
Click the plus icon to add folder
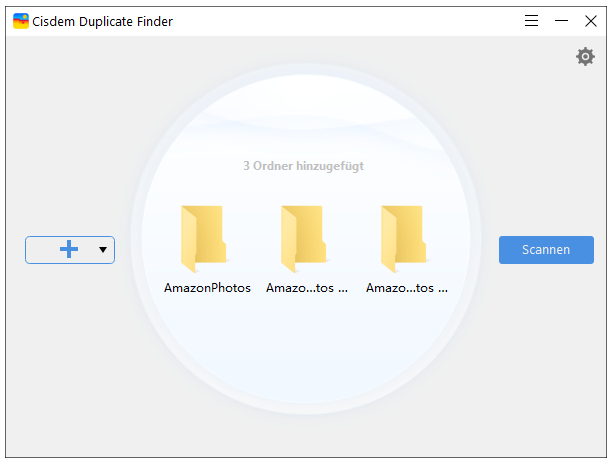pos(69,249)
